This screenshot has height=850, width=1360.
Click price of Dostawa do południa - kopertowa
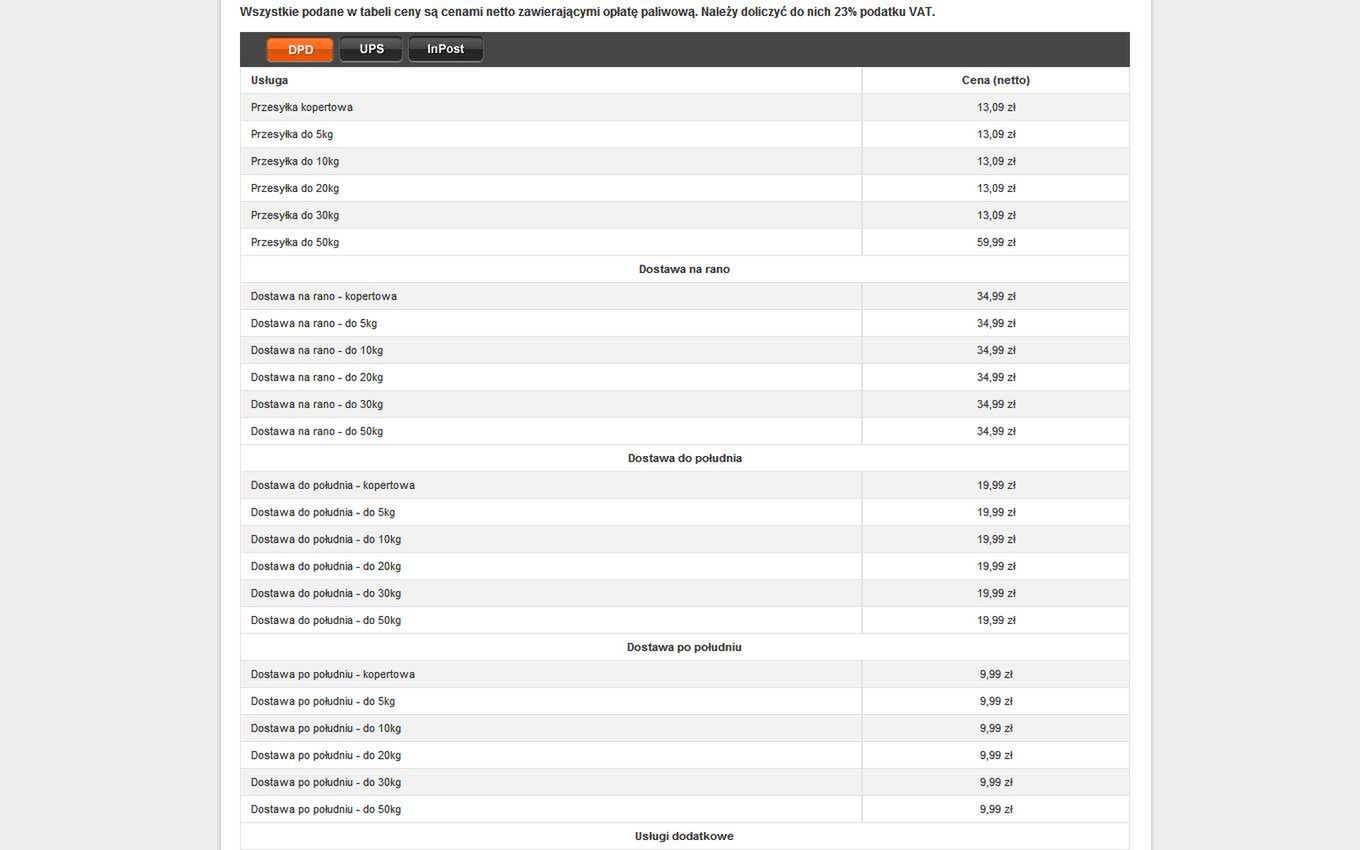(996, 485)
